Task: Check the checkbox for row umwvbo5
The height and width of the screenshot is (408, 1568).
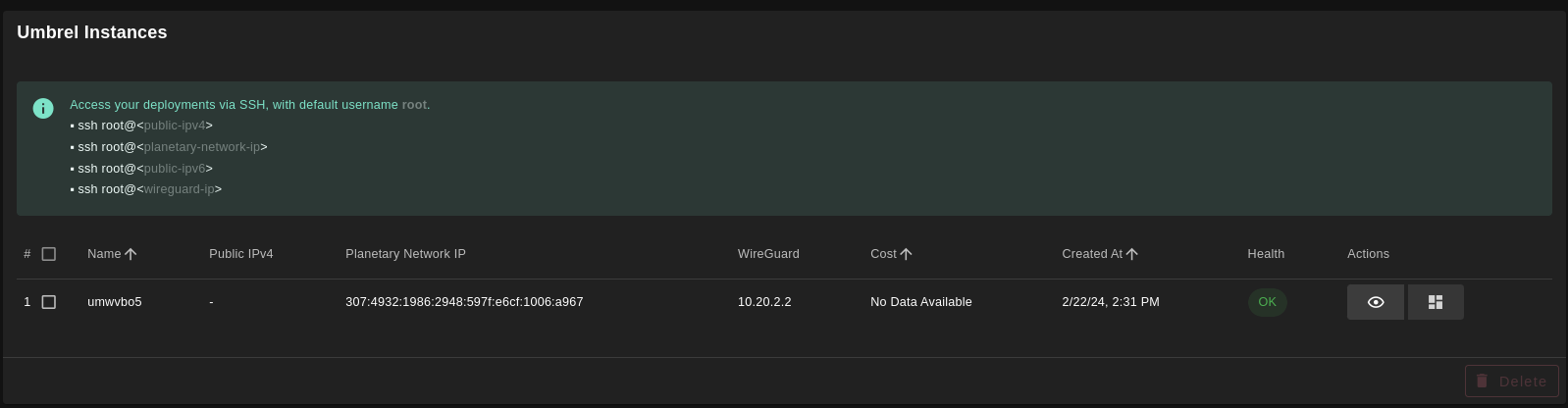Action: [49, 302]
